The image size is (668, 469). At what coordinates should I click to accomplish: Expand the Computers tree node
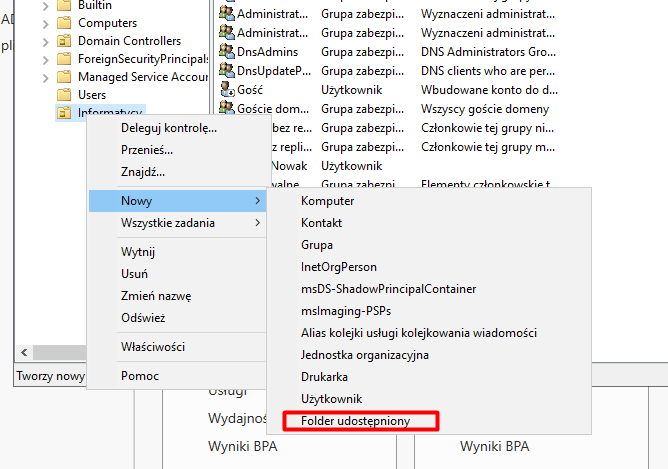pyautogui.click(x=45, y=23)
